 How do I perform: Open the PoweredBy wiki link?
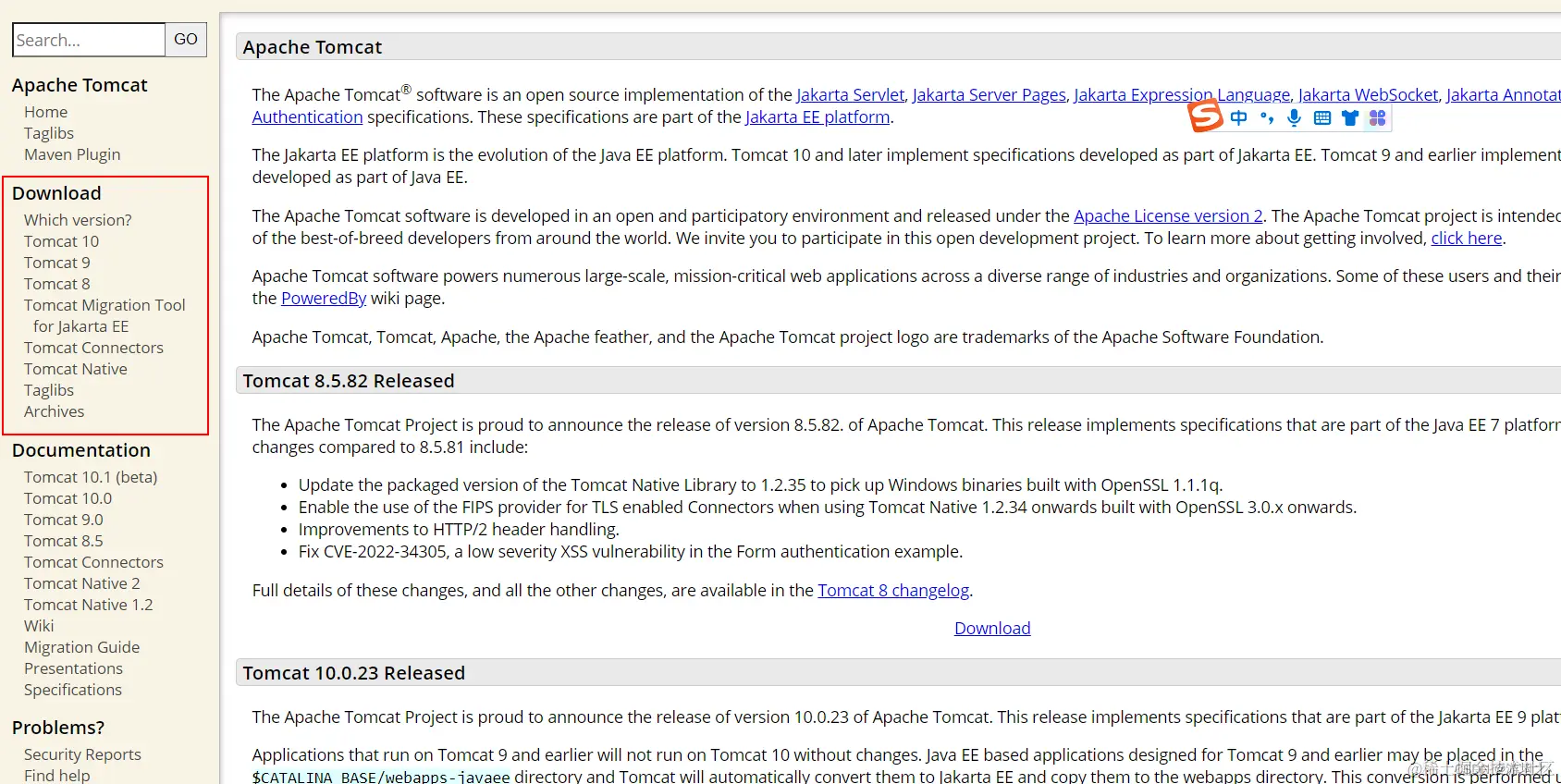pyautogui.click(x=324, y=298)
